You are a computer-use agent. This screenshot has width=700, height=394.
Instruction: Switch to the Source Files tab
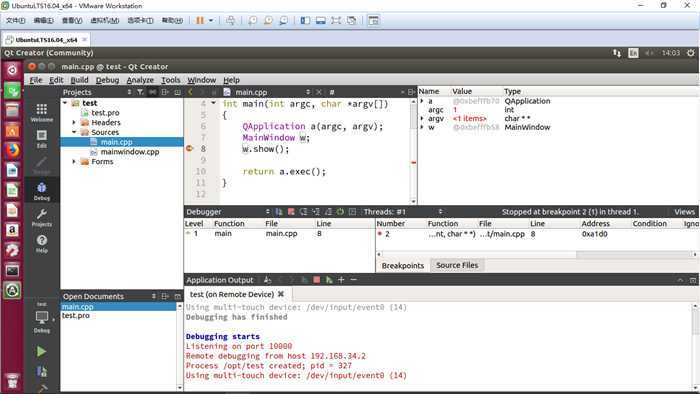457,265
